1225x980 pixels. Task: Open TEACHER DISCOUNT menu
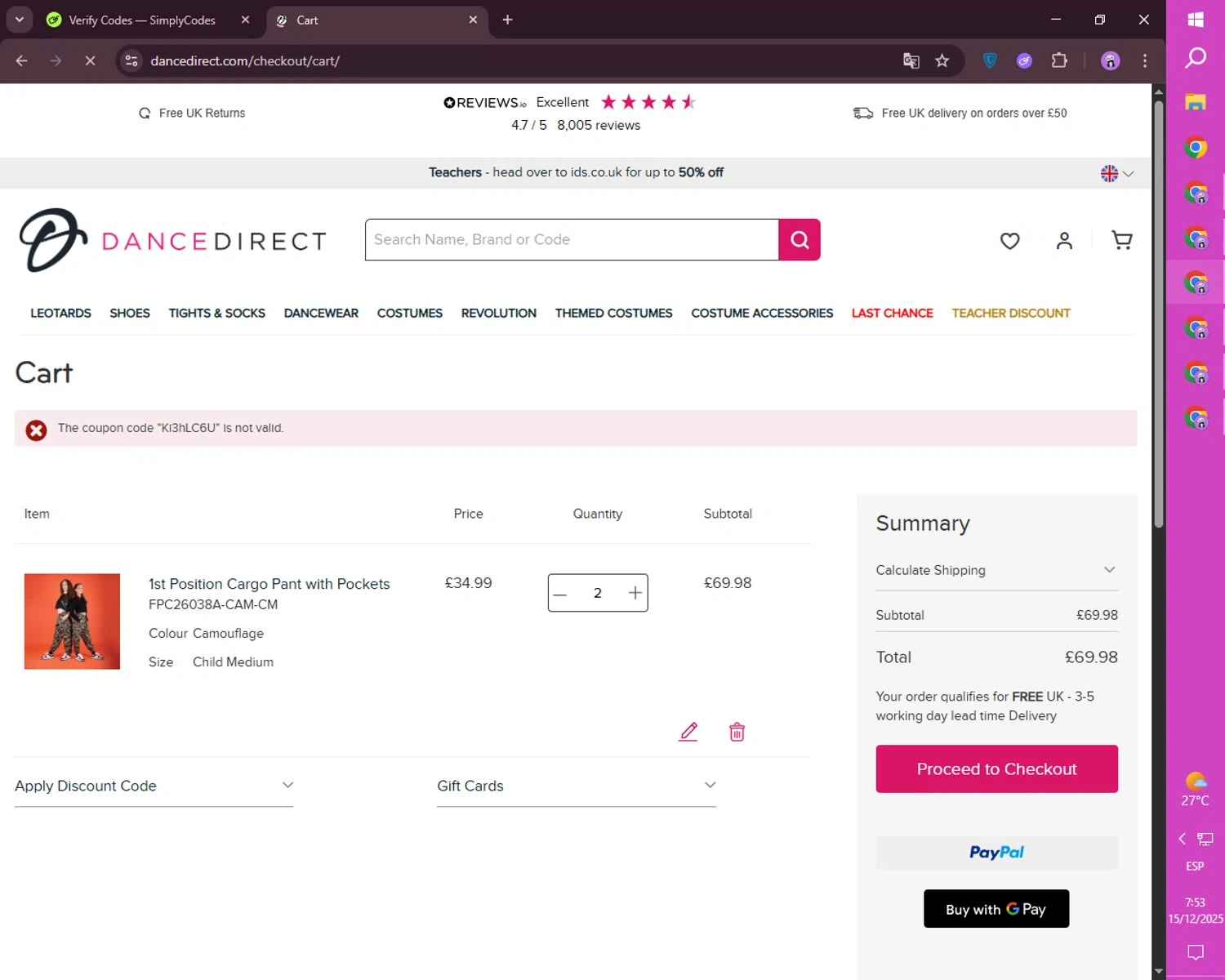click(1010, 313)
